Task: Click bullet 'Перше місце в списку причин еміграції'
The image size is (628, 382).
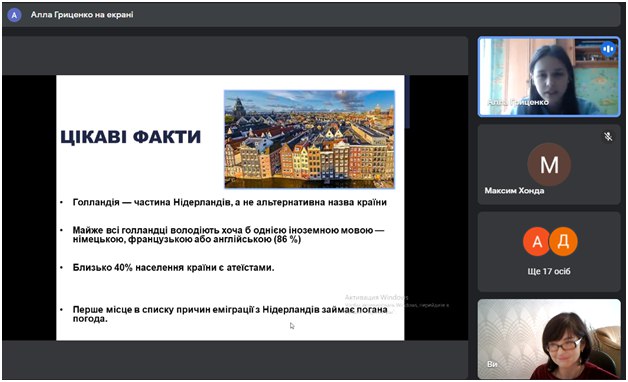Action: click(230, 314)
